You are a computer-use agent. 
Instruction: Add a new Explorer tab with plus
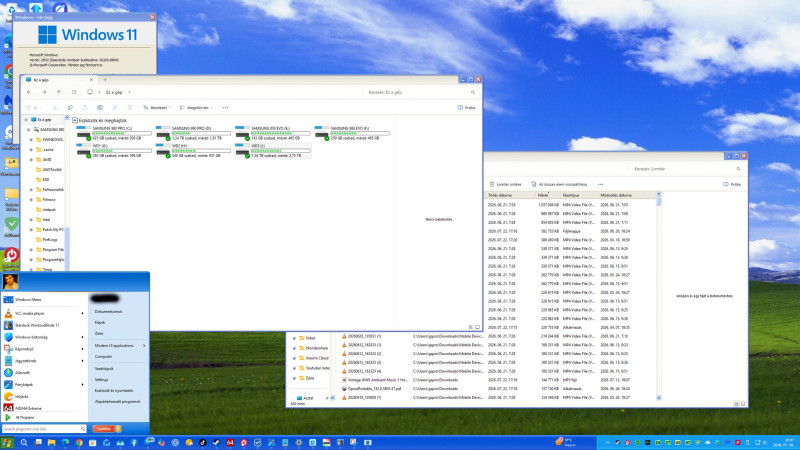tap(105, 80)
